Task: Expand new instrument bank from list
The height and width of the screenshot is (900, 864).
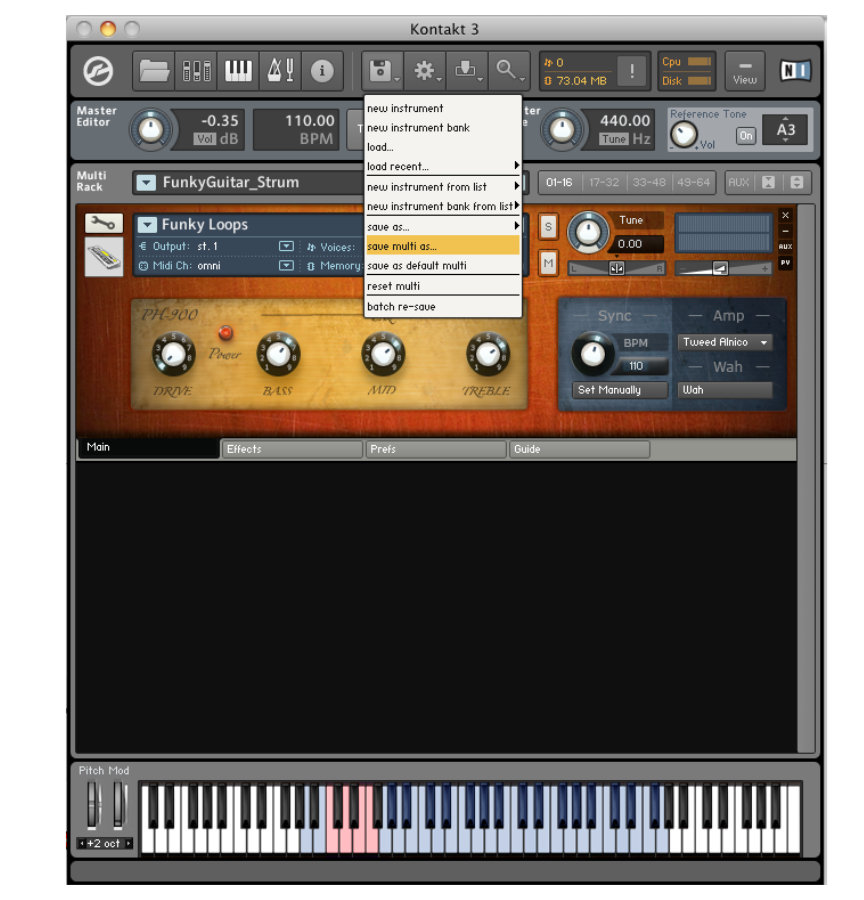Action: coord(443,207)
